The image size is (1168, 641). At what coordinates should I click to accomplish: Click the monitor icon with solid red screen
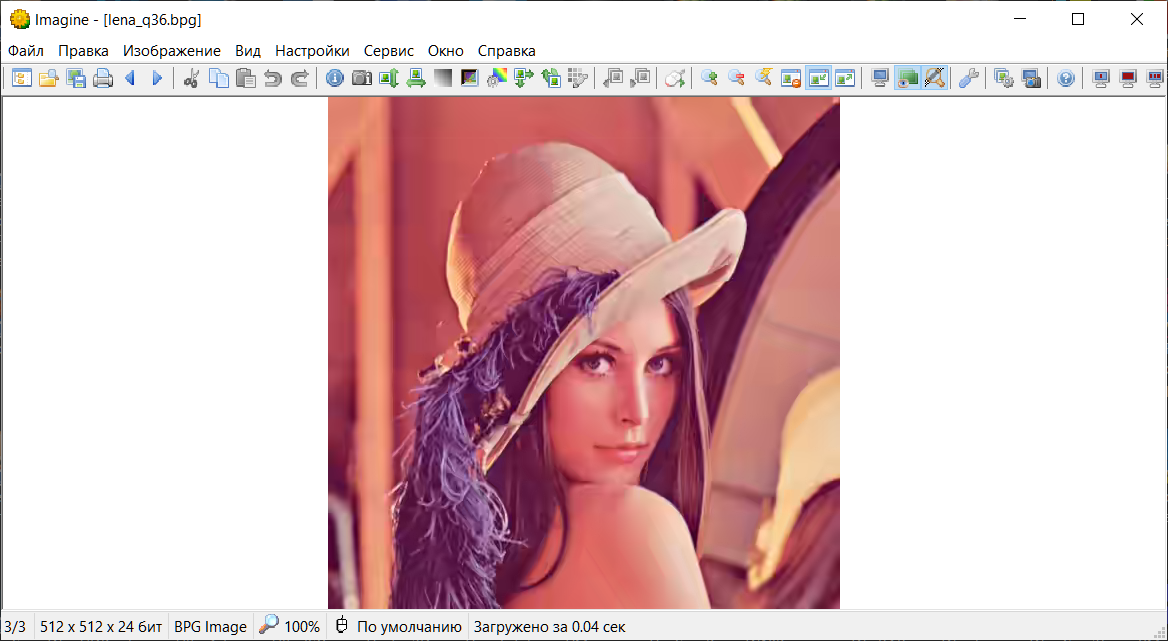click(x=1128, y=77)
